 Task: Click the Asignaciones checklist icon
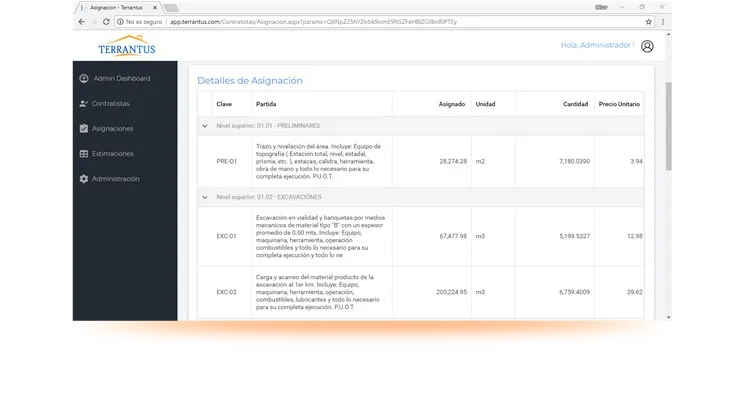point(84,128)
